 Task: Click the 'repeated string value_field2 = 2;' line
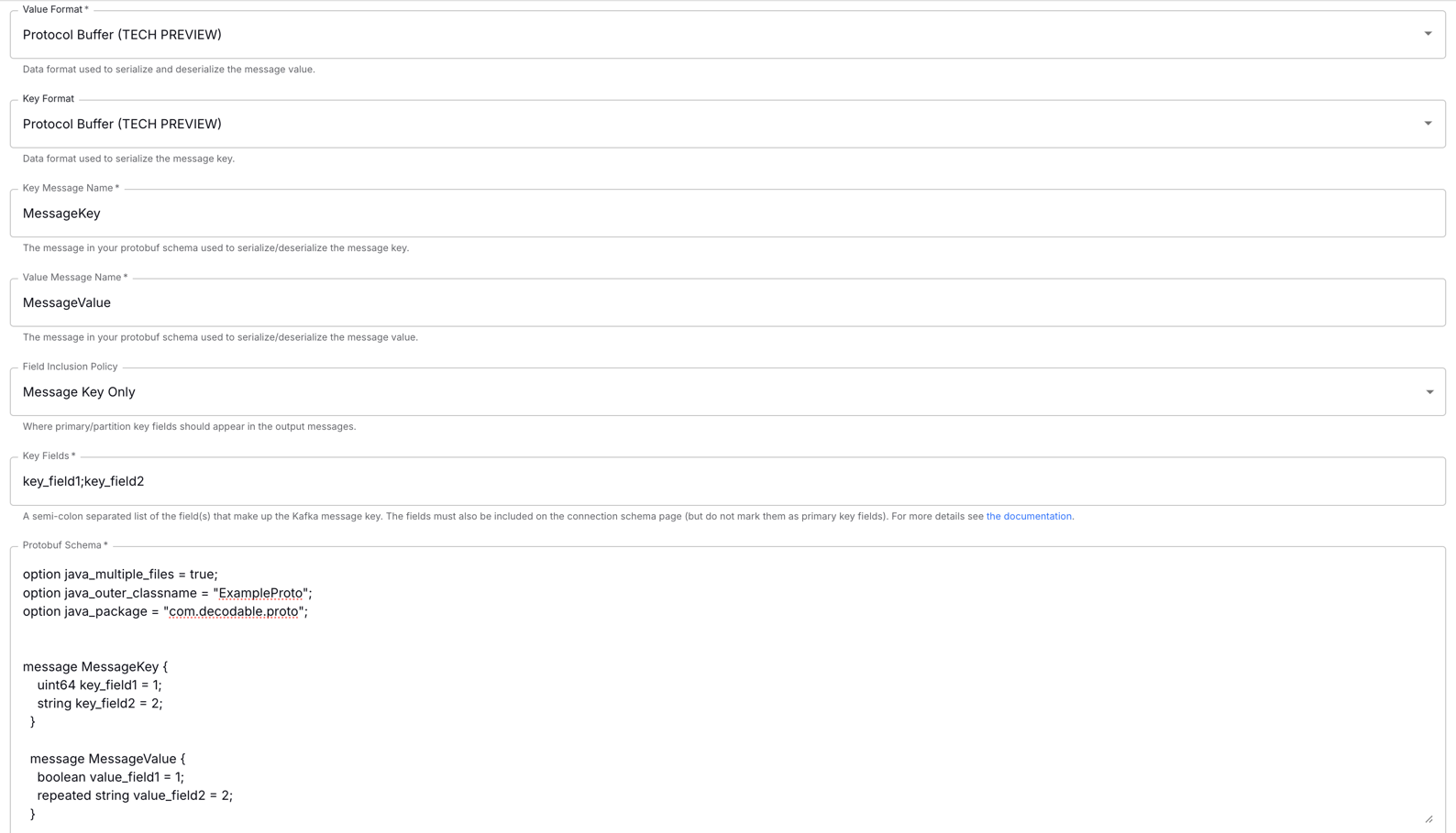click(x=135, y=795)
